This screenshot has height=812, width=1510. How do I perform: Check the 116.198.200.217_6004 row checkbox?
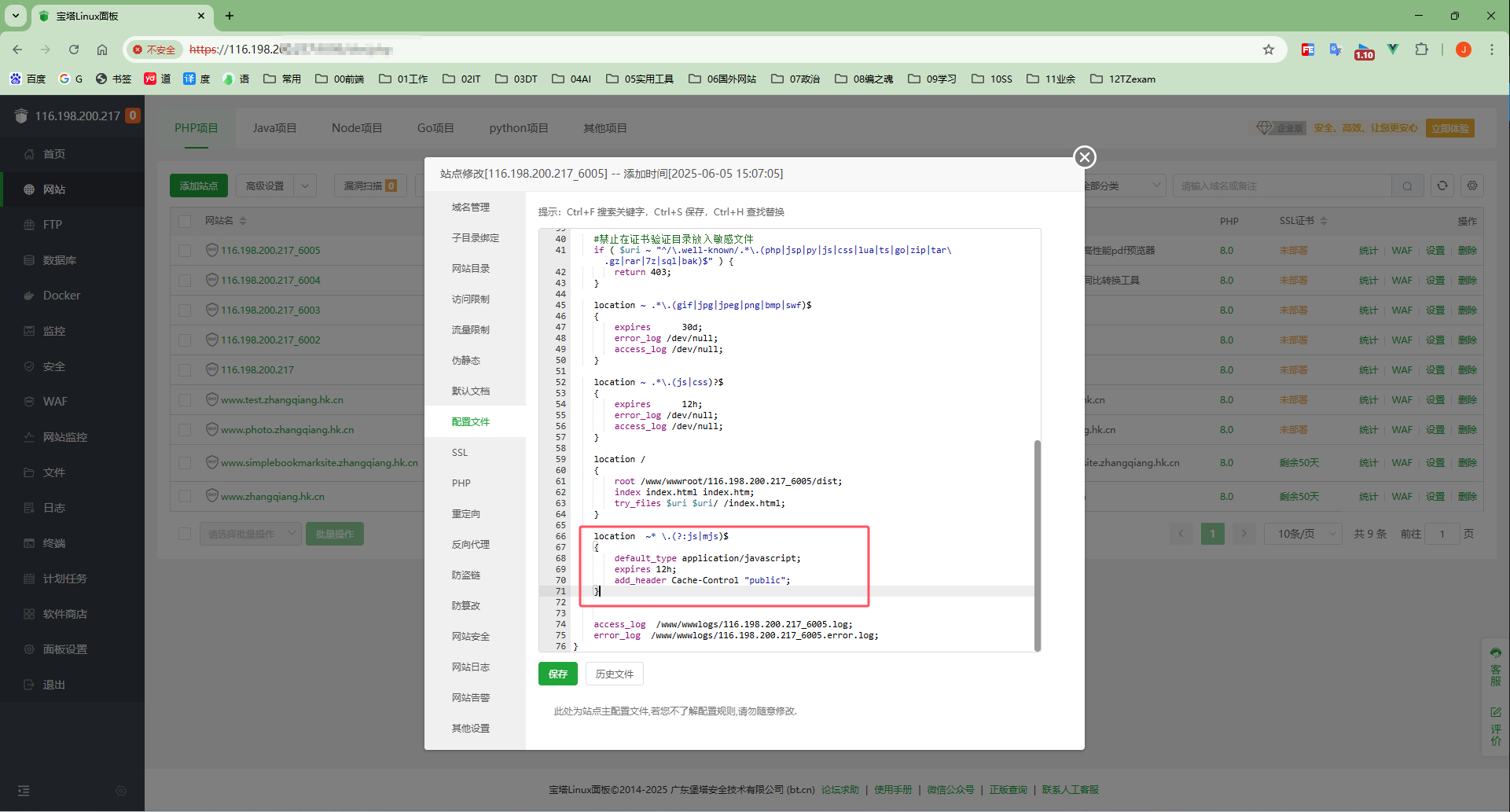[185, 280]
